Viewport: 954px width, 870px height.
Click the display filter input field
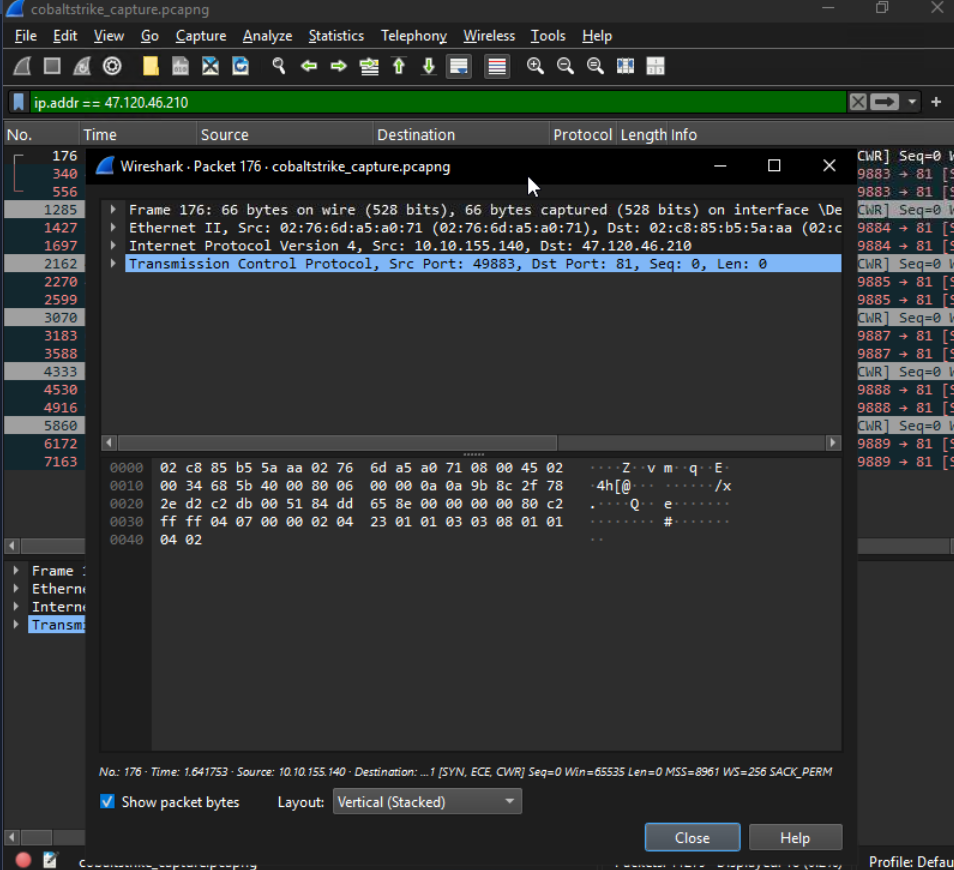440,102
